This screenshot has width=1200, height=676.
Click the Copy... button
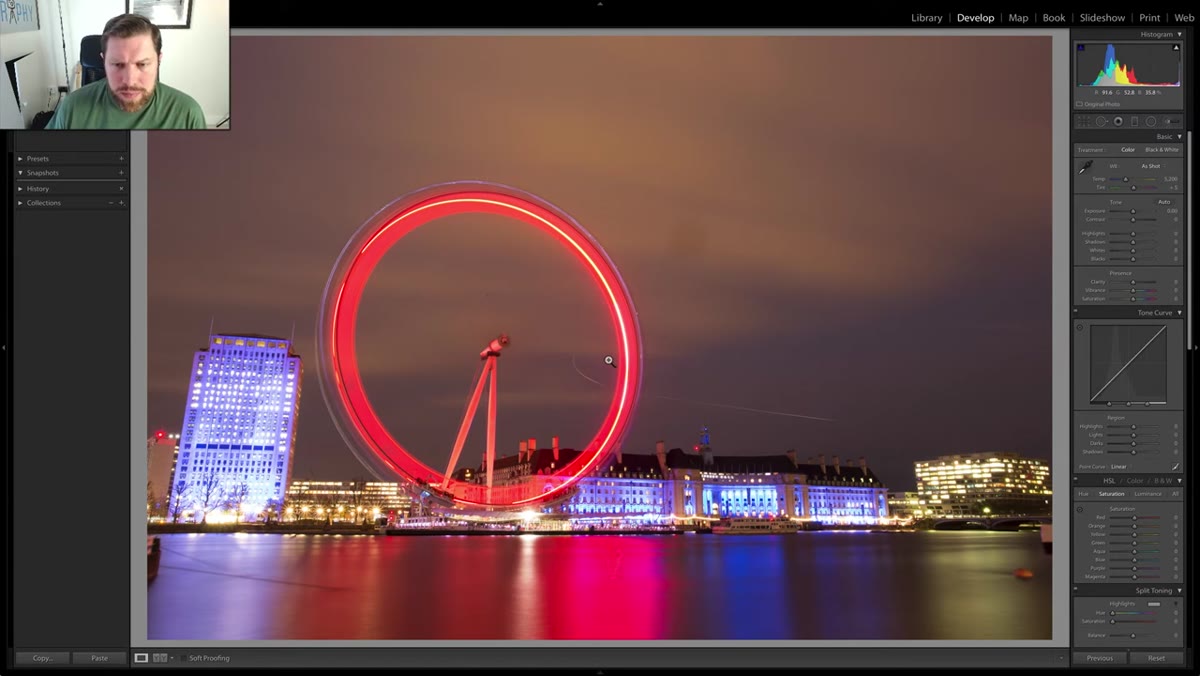coord(42,658)
